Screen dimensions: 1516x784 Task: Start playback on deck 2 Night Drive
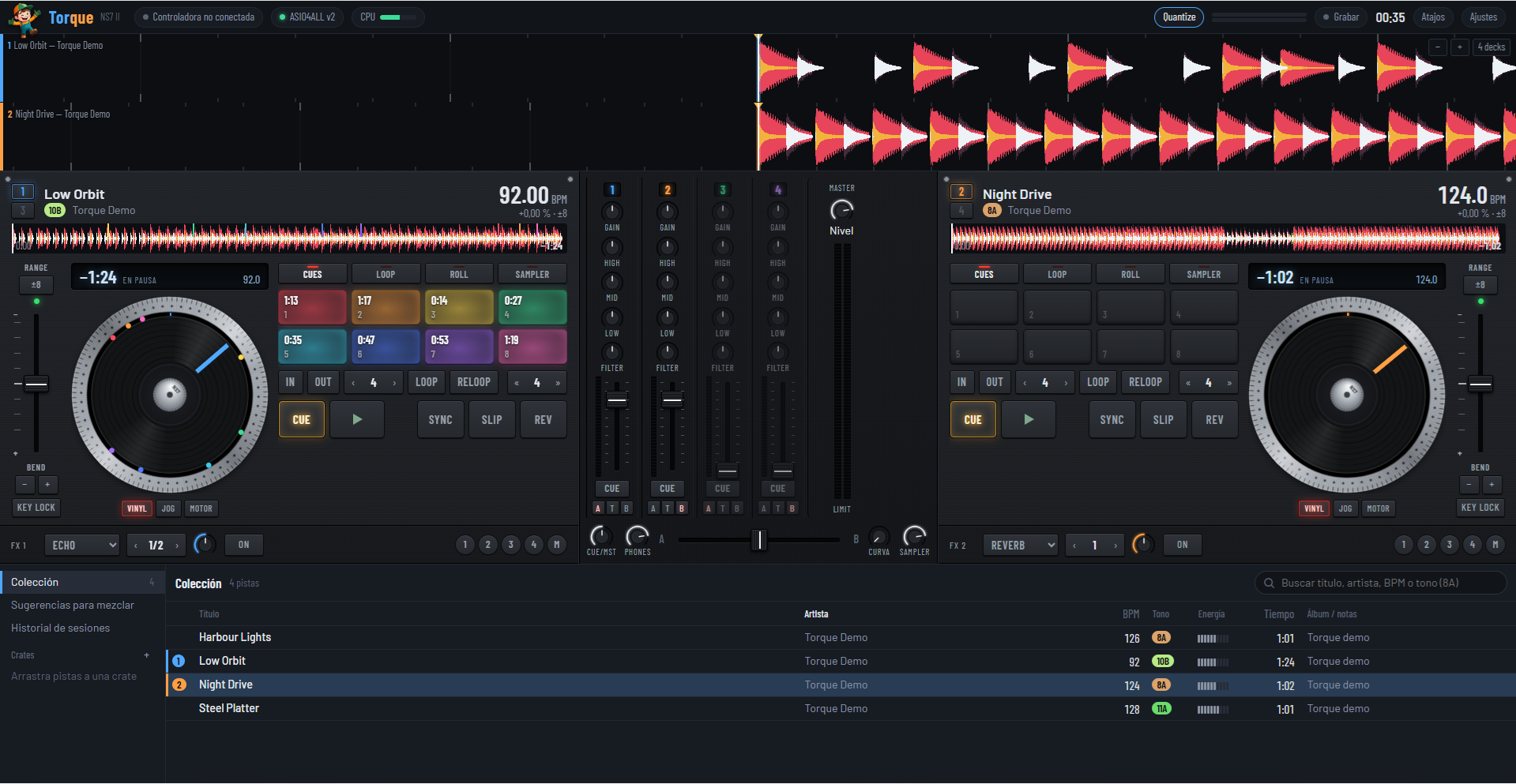tap(1029, 419)
